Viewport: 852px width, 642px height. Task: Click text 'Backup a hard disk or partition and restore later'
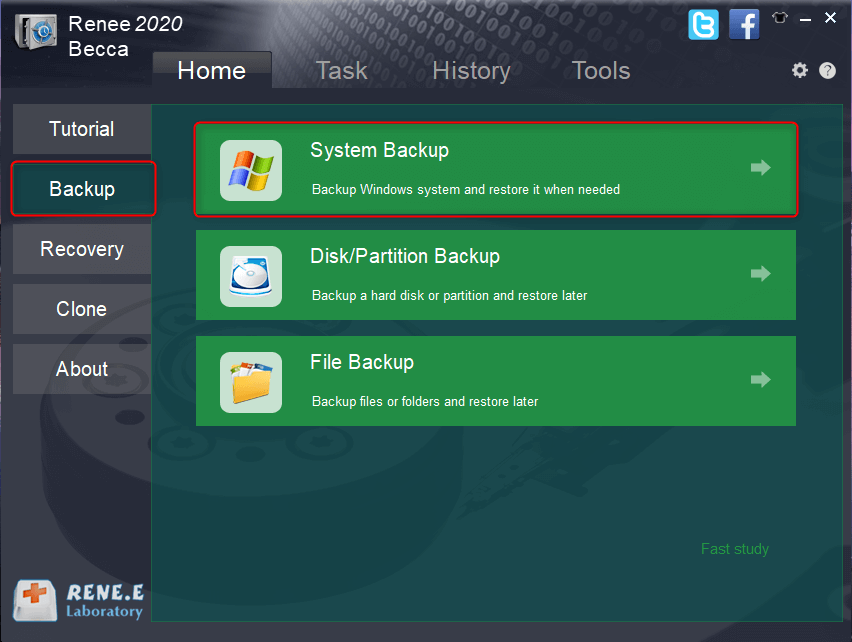(x=449, y=295)
